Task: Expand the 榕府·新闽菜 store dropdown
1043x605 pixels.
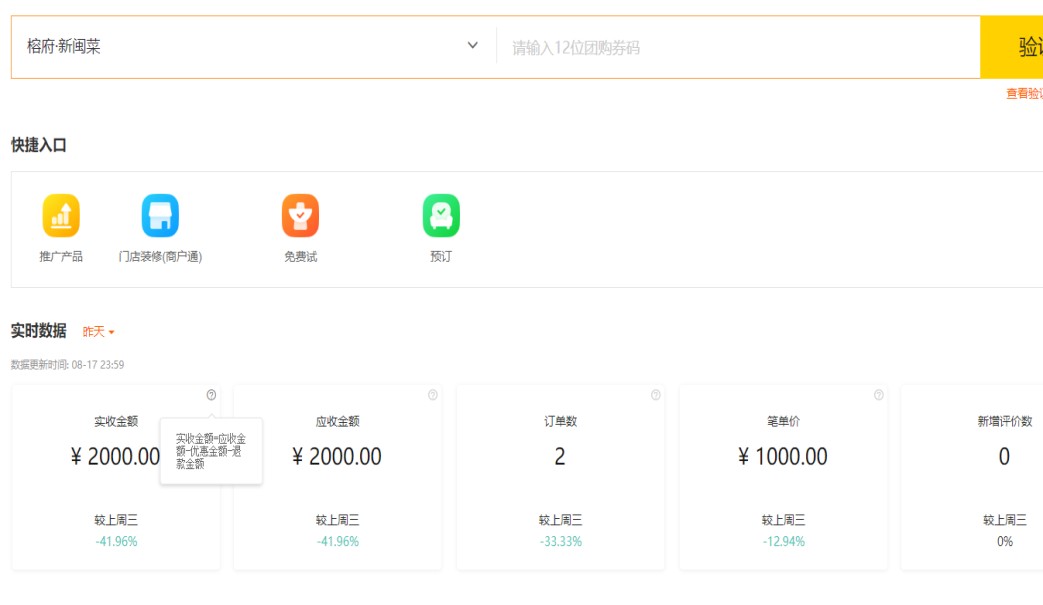Action: point(250,47)
